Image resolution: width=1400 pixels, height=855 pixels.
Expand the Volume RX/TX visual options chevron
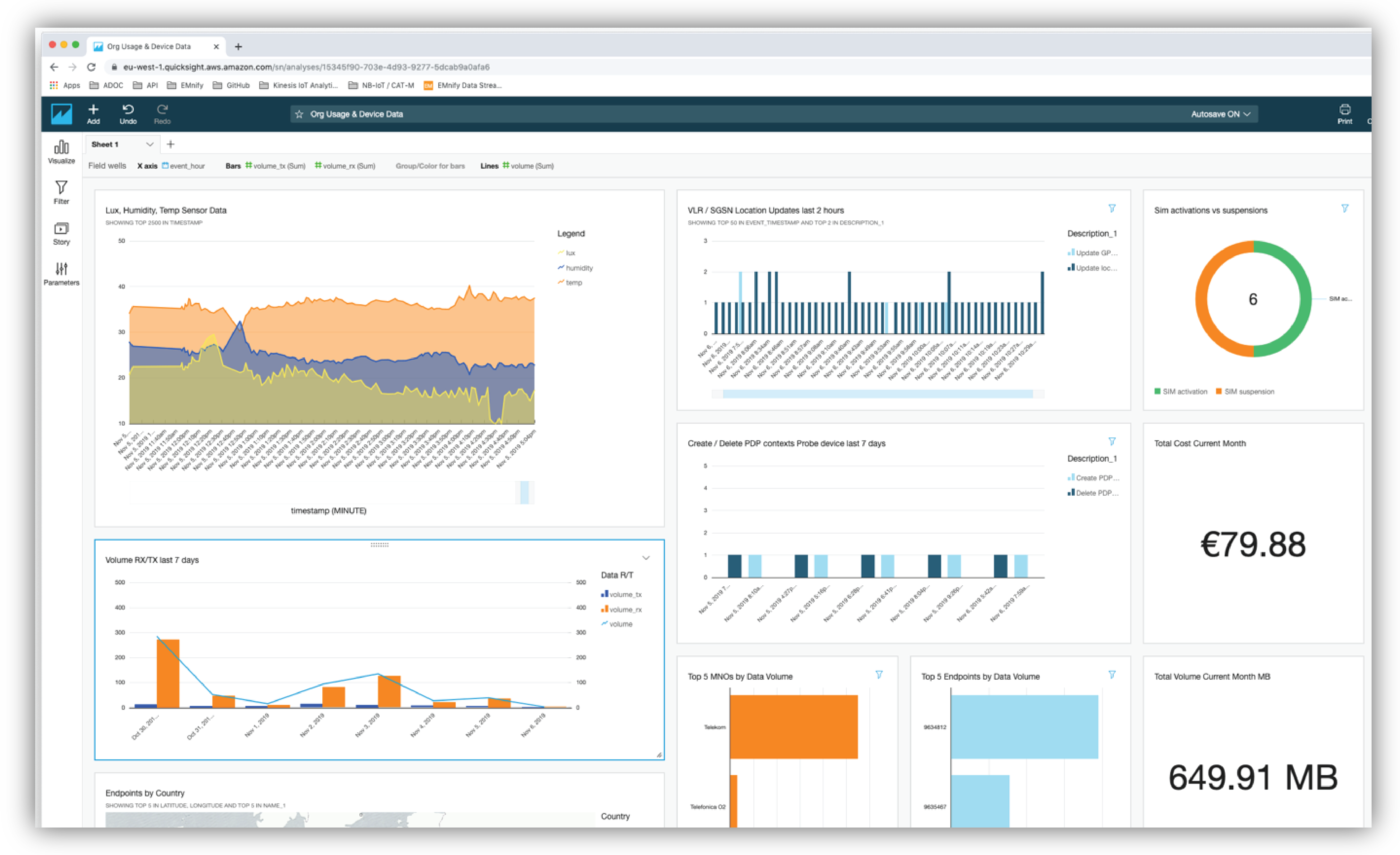[645, 558]
